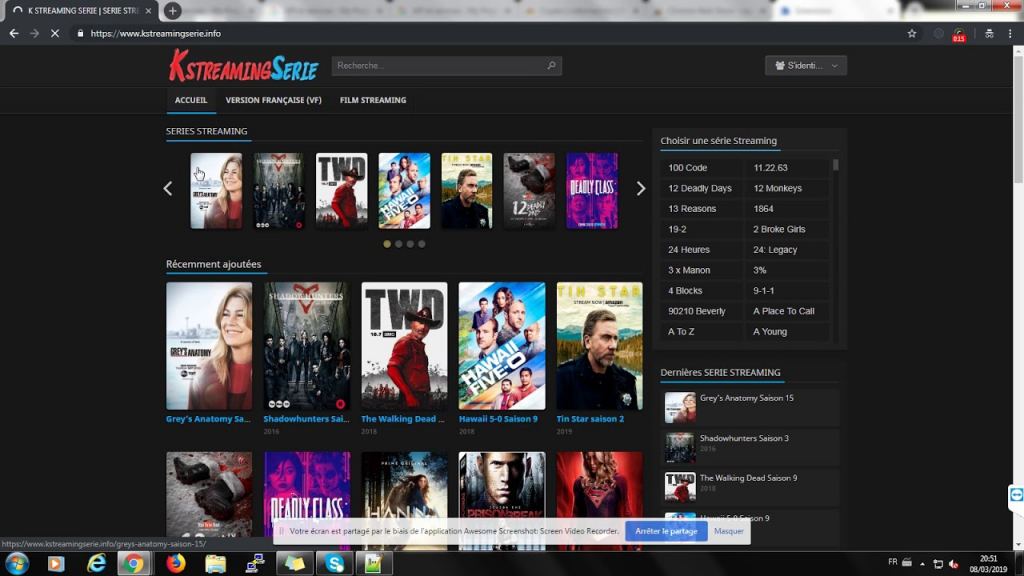Select the fourth carousel page dot

tap(422, 244)
